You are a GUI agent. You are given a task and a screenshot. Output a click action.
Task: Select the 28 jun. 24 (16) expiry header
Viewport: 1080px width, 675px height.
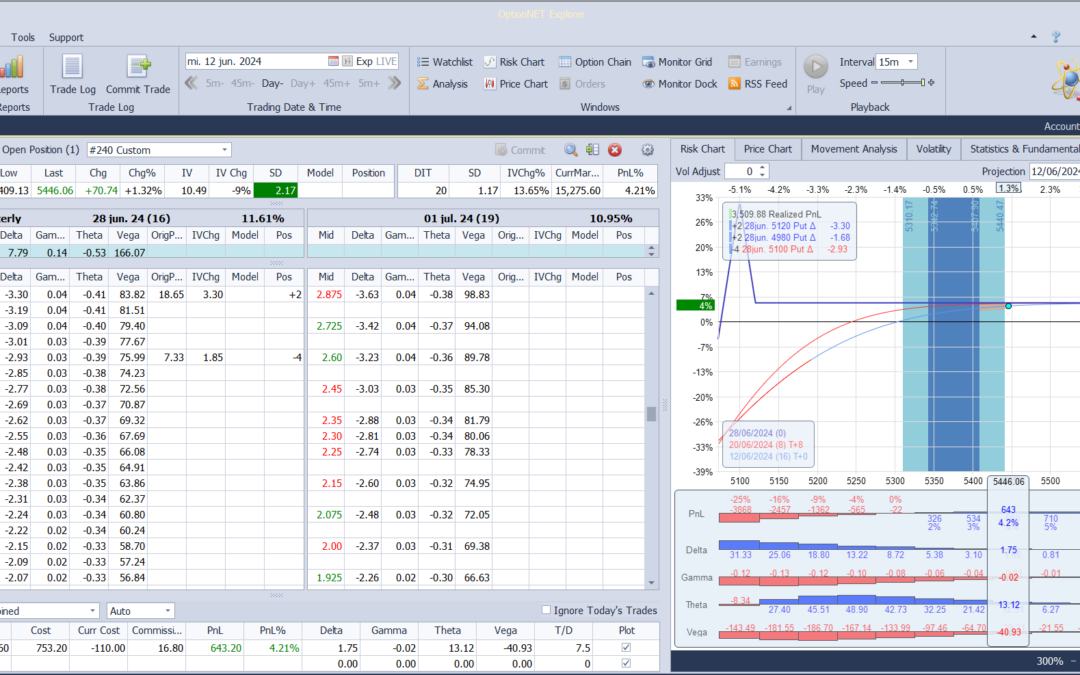click(131, 218)
